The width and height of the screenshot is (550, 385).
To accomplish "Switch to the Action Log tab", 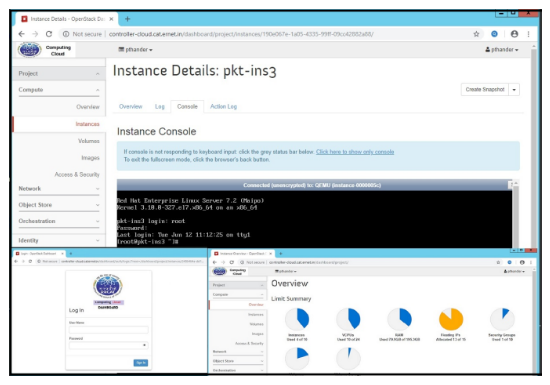I will click(x=223, y=107).
